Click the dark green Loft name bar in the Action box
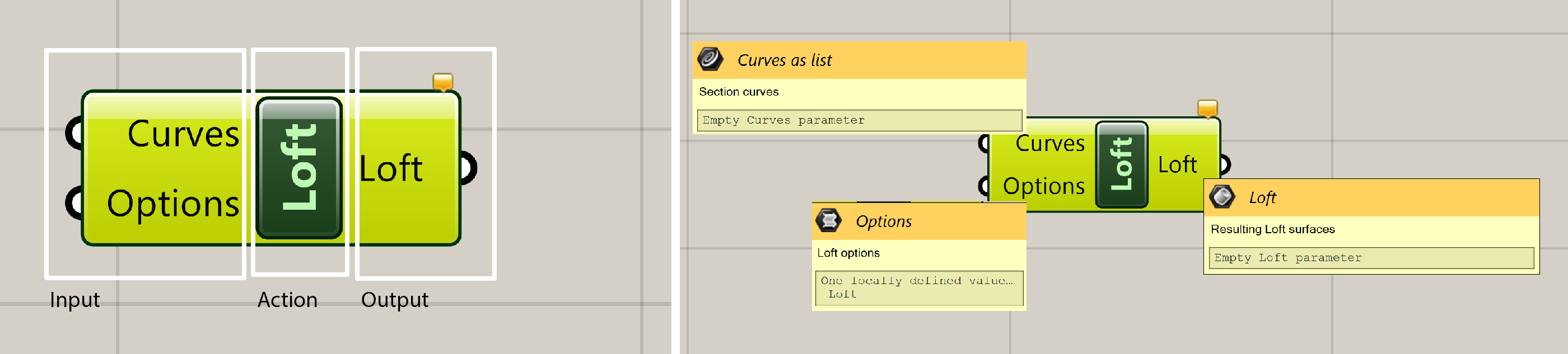The width and height of the screenshot is (1568, 354). 299,167
